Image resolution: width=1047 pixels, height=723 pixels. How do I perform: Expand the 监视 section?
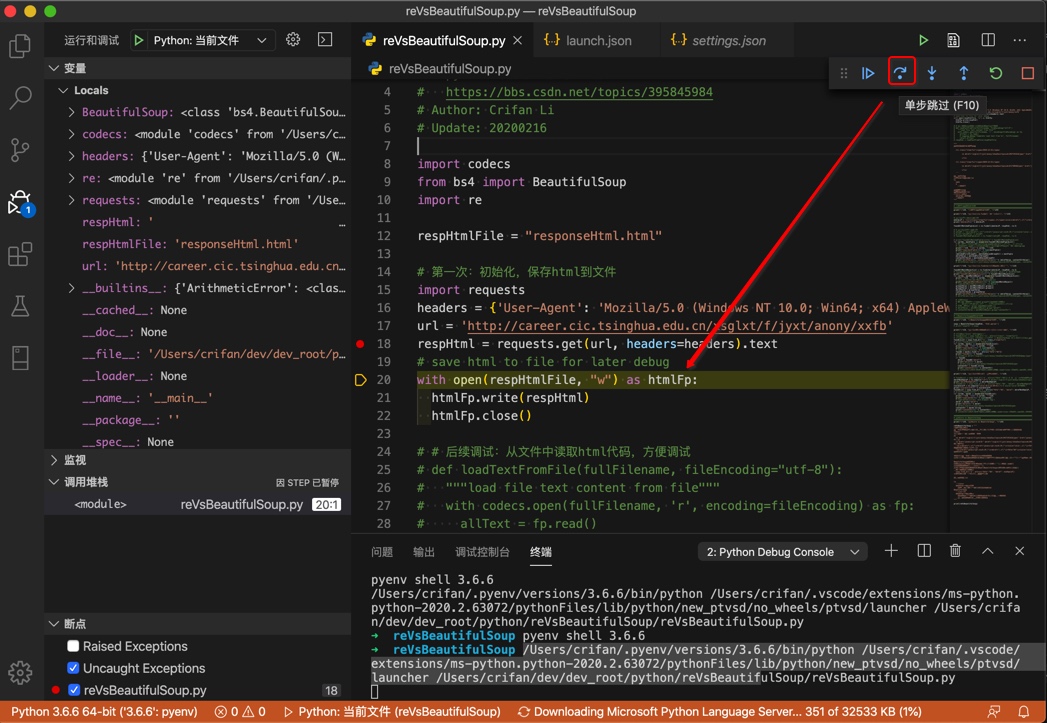[x=54, y=460]
